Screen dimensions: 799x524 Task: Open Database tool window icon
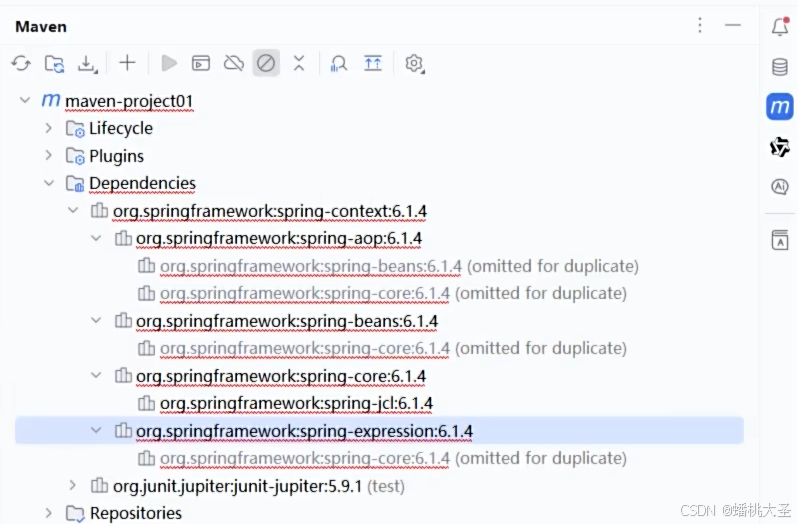(780, 67)
